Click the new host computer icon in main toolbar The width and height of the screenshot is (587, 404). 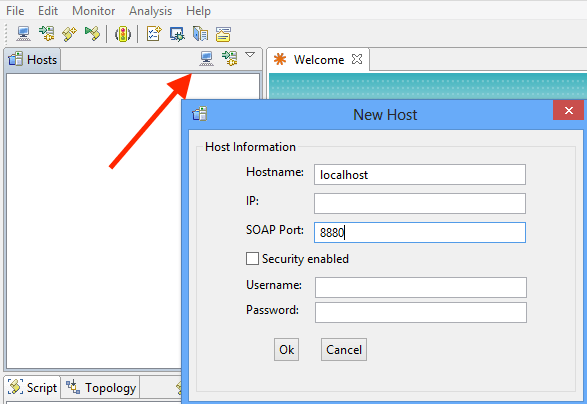point(23,34)
